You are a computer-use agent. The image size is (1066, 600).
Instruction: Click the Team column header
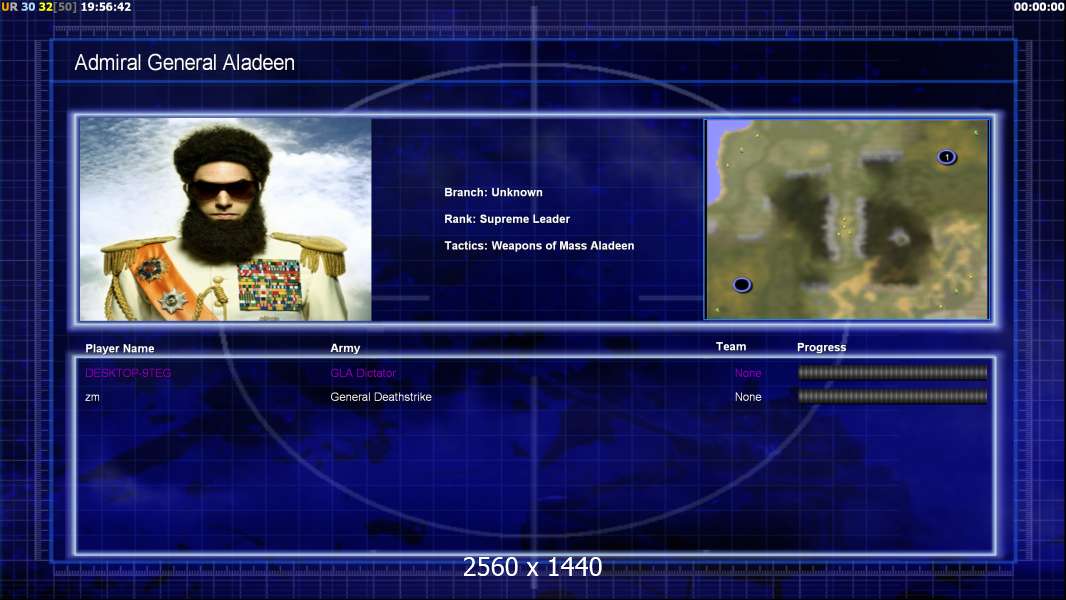coord(731,347)
